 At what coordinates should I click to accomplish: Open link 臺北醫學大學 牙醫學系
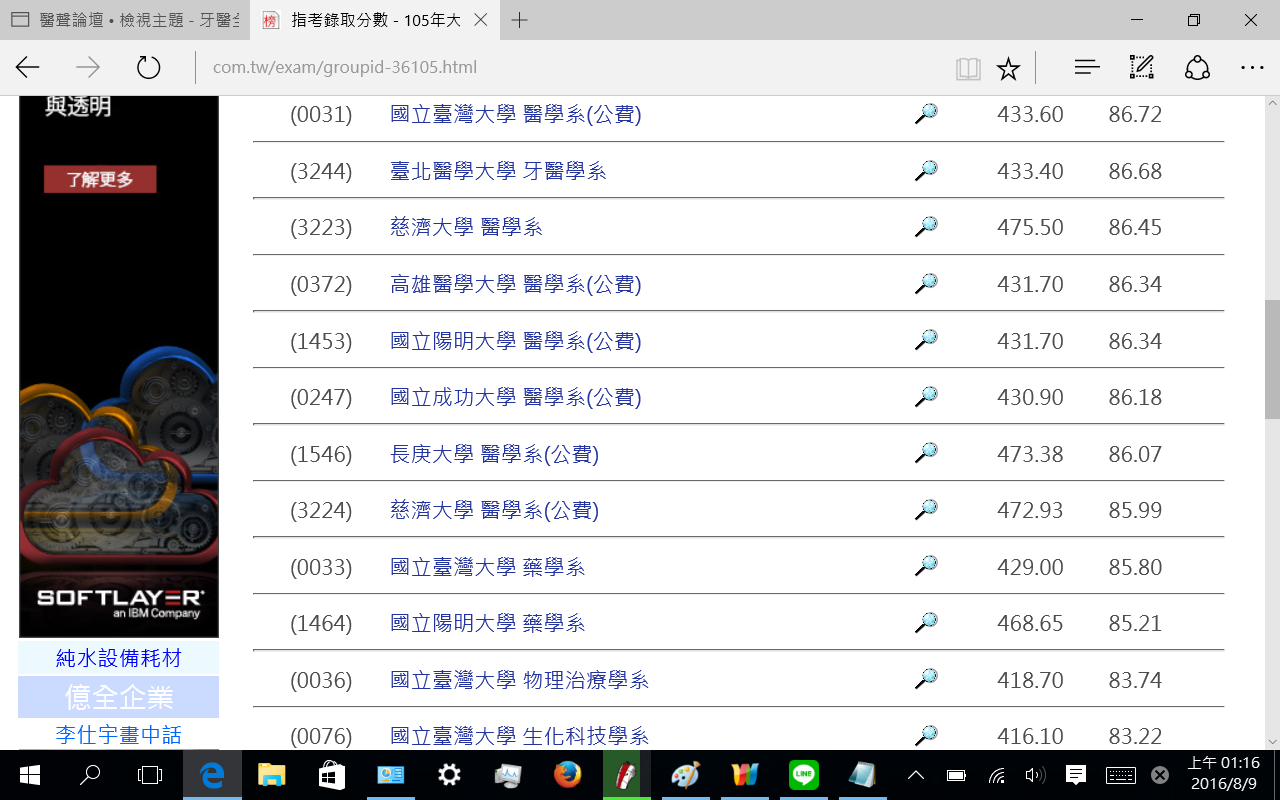pos(498,171)
